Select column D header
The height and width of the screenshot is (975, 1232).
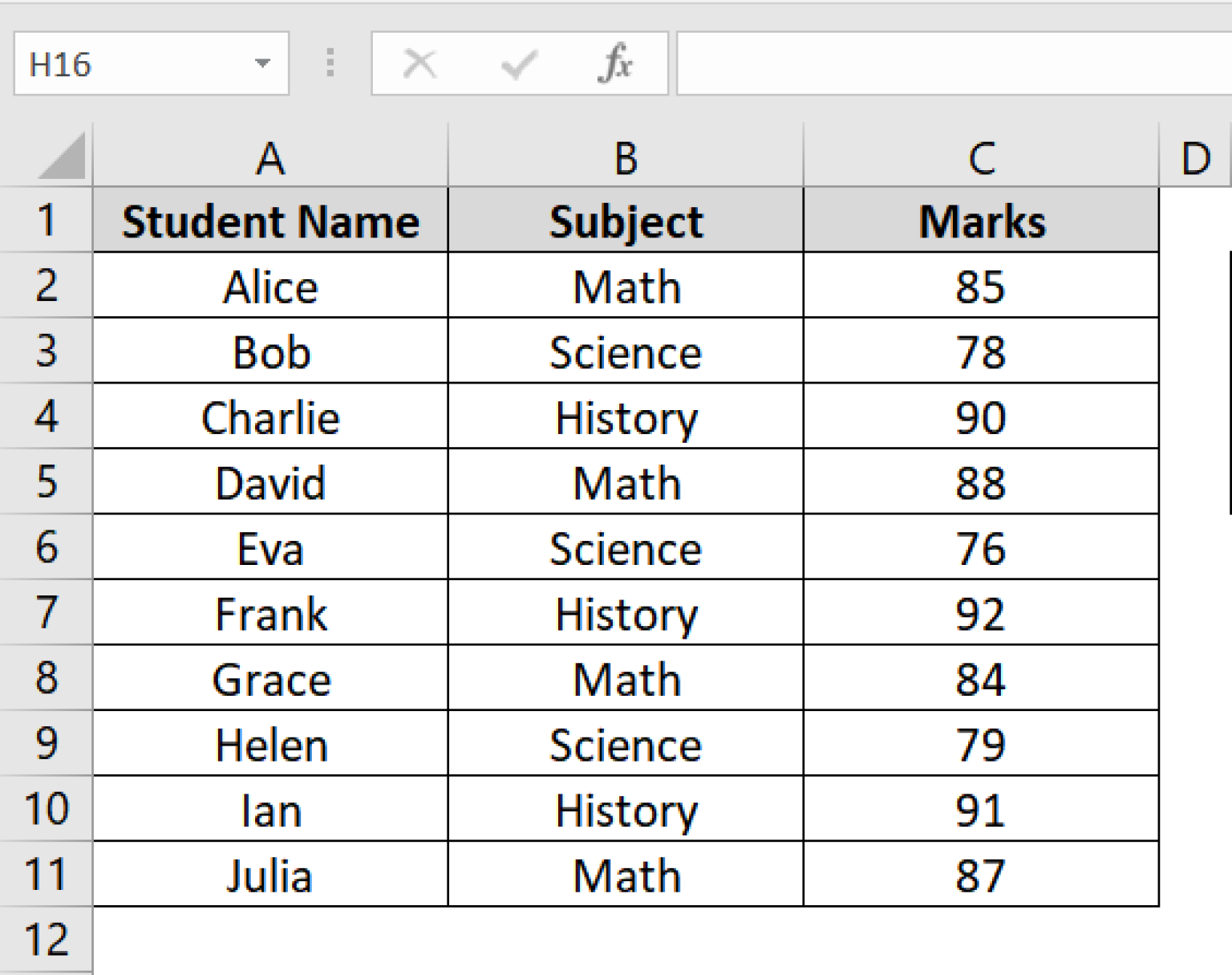(1196, 156)
